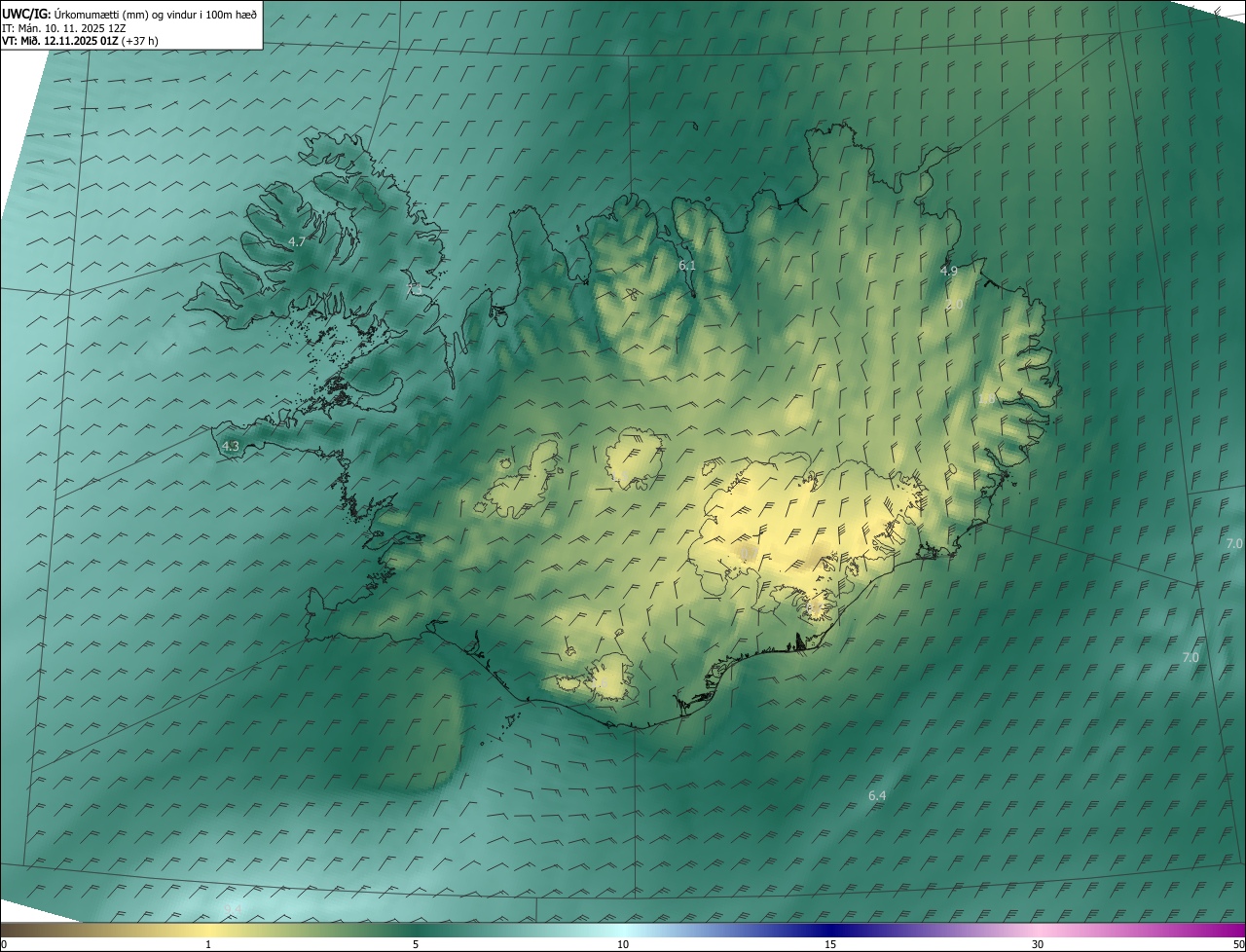Click the 'IT: Mán. 10. 11. 2025 12Z' line
Image resolution: width=1246 pixels, height=952 pixels.
(x=63, y=28)
